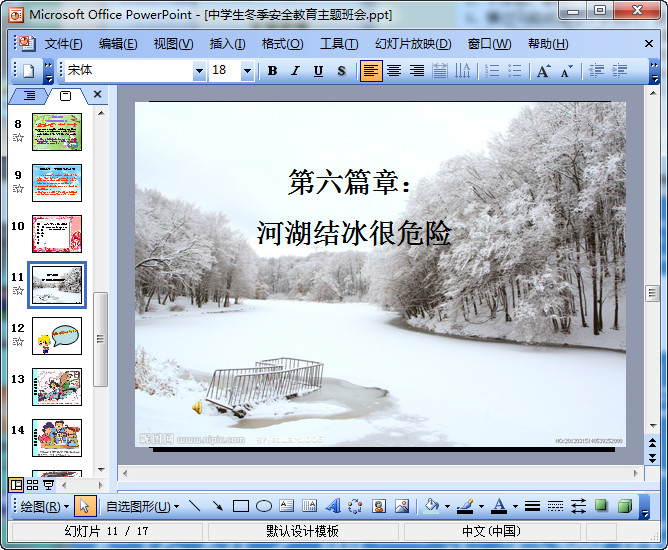Start slide show from current slide icon
The height and width of the screenshot is (550, 668).
[x=49, y=485]
